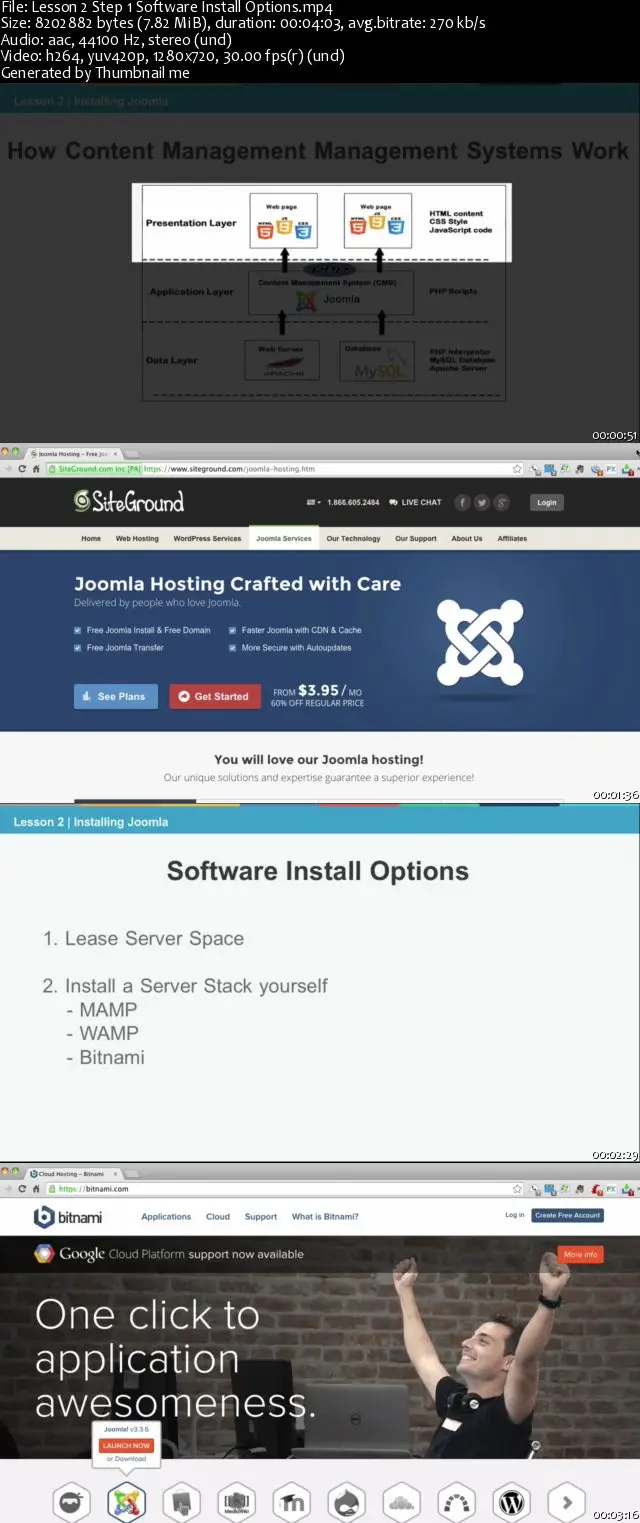Screen dimensions: 640x1523
Task: Reload the SiteGround browser window
Action: point(22,468)
